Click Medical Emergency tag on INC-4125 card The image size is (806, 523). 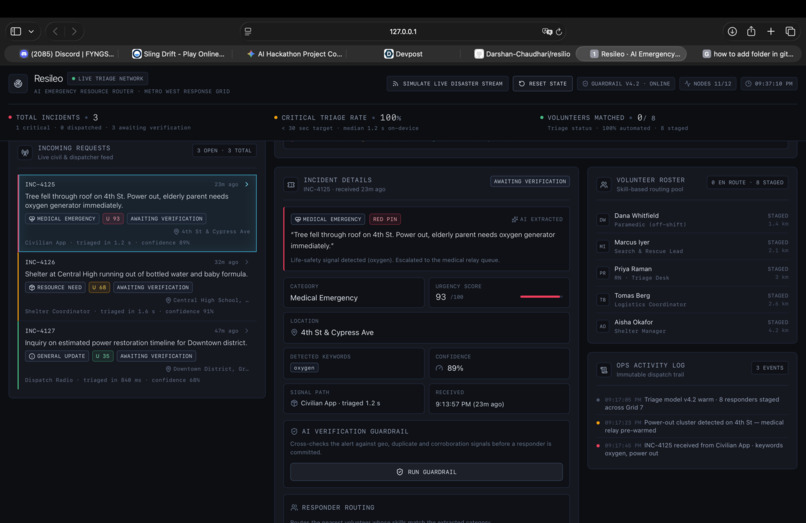[62, 219]
